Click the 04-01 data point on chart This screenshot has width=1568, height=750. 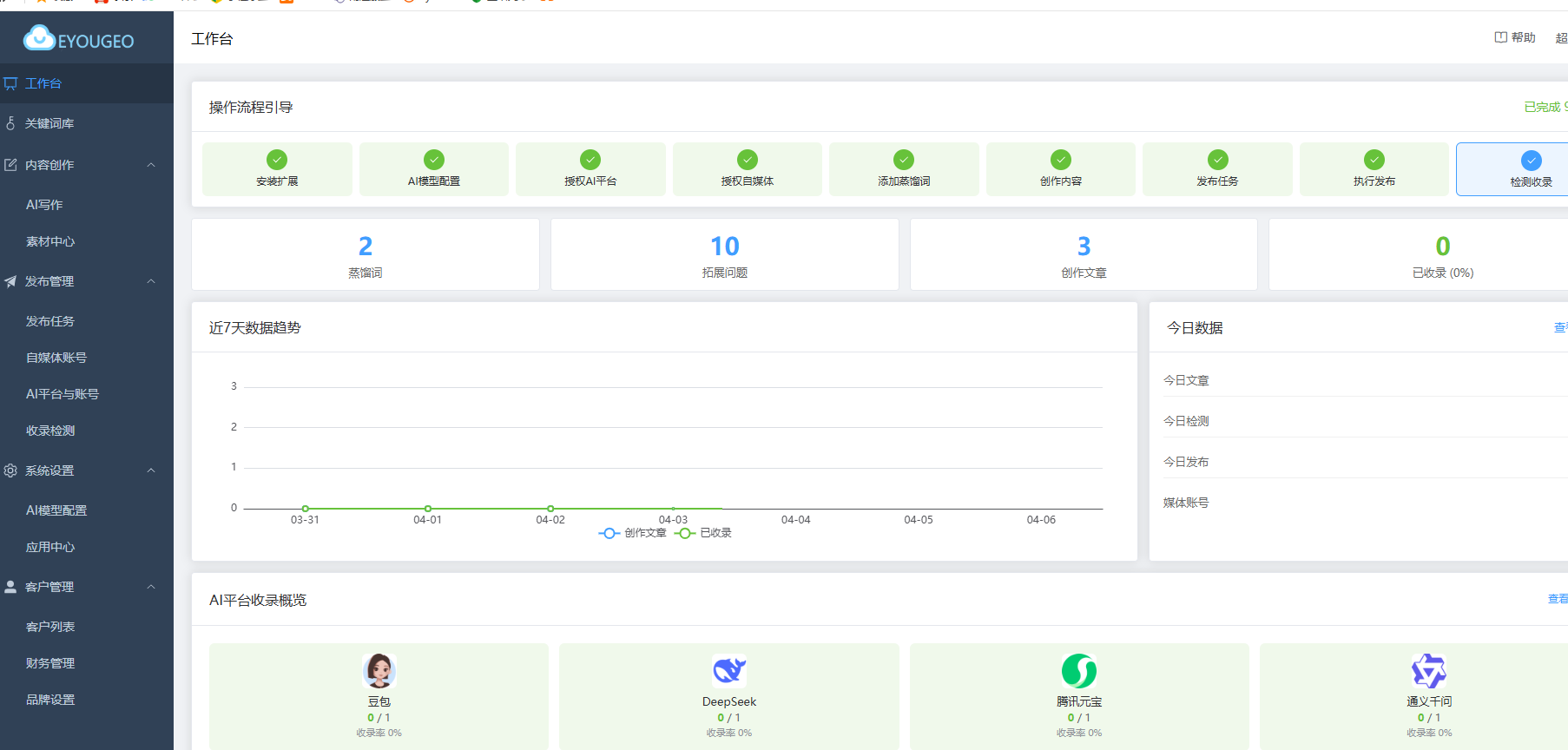(x=428, y=509)
